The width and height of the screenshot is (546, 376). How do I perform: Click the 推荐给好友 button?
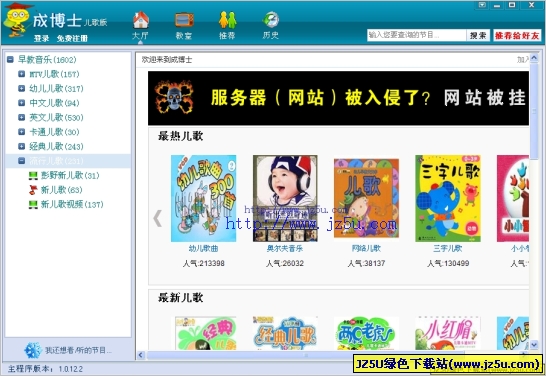click(x=517, y=35)
